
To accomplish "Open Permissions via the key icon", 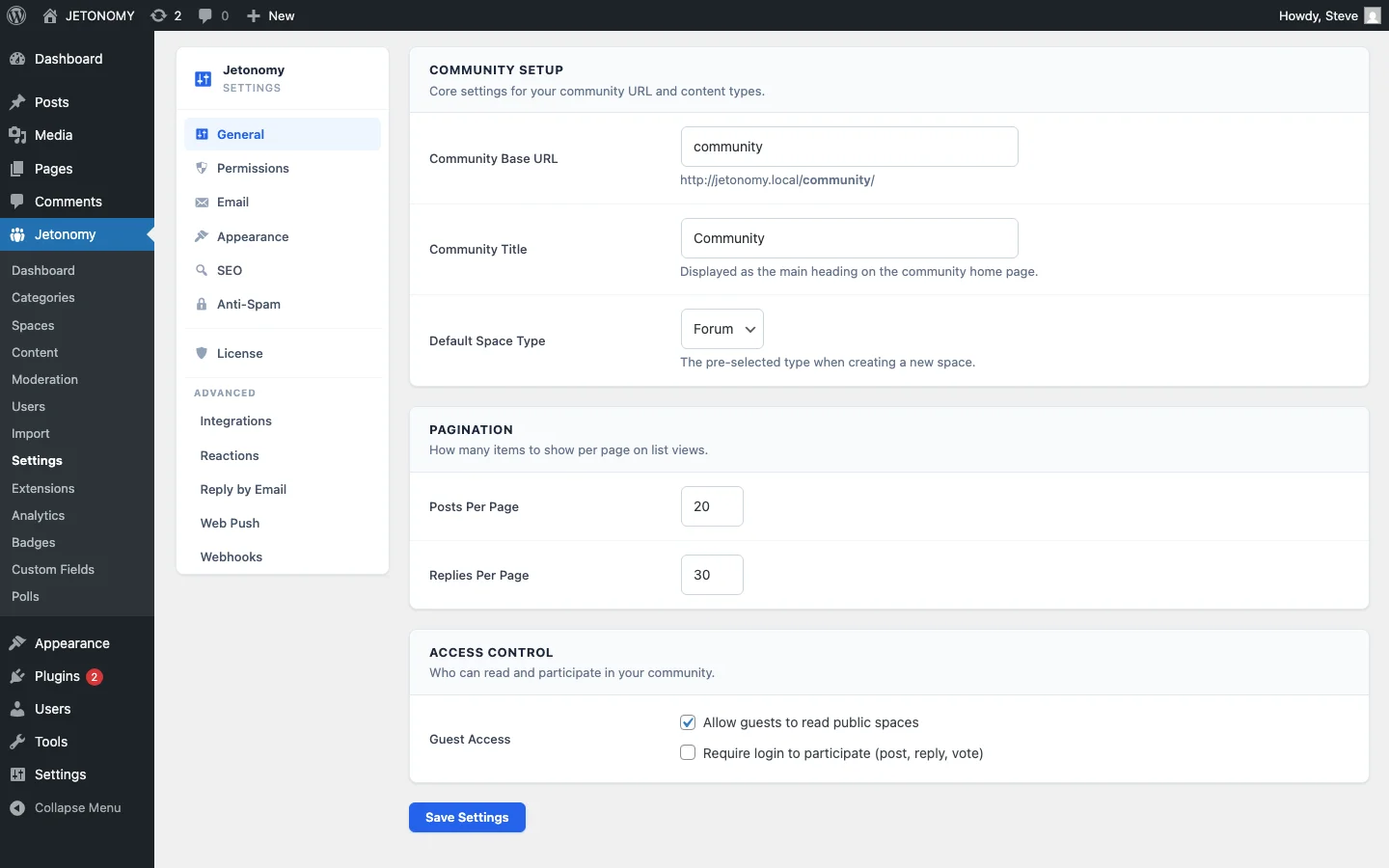I will pyautogui.click(x=203, y=168).
